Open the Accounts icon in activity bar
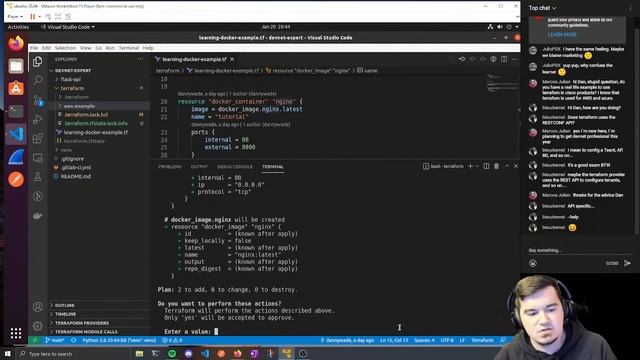Image resolution: width=640 pixels, height=360 pixels. pyautogui.click(x=38, y=307)
